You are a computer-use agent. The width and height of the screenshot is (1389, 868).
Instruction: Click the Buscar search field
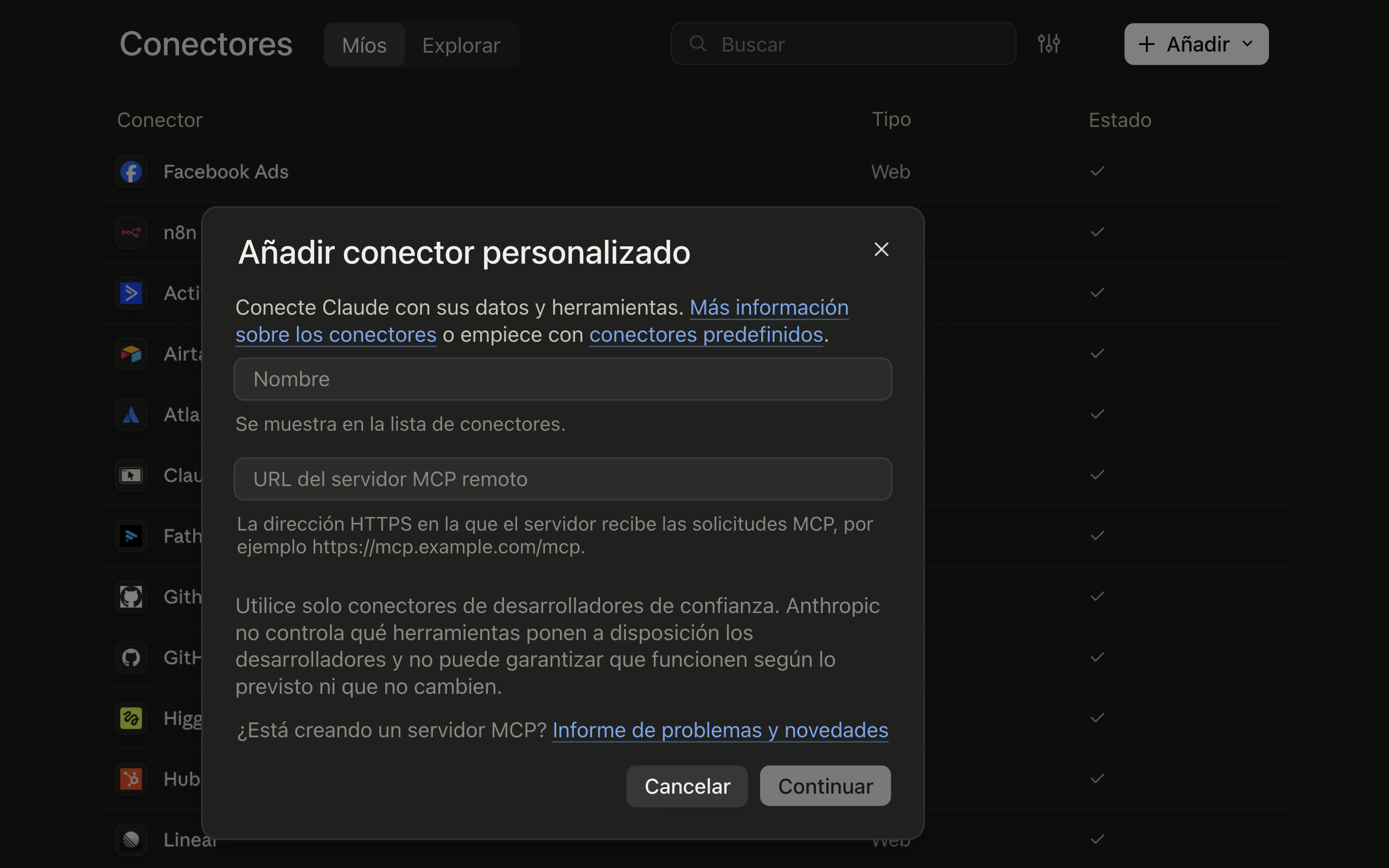(x=844, y=43)
